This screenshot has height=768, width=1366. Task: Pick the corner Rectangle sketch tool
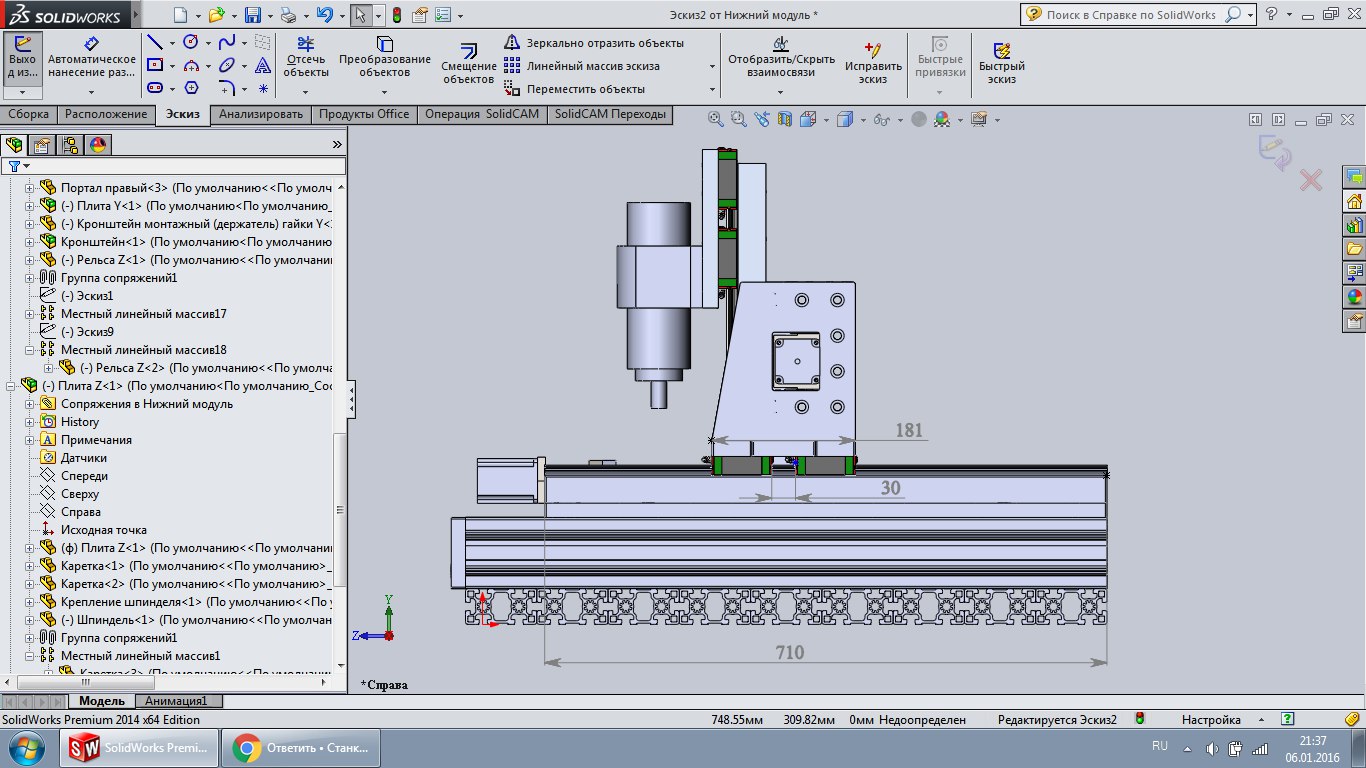pos(155,65)
